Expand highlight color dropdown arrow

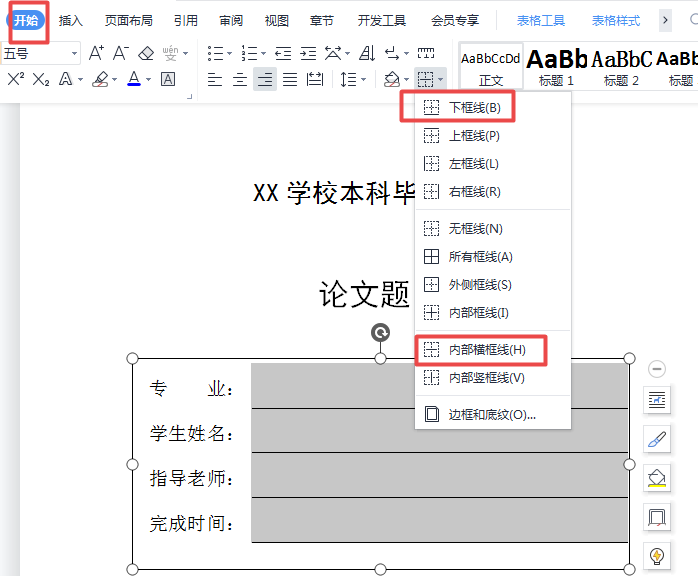[x=114, y=80]
